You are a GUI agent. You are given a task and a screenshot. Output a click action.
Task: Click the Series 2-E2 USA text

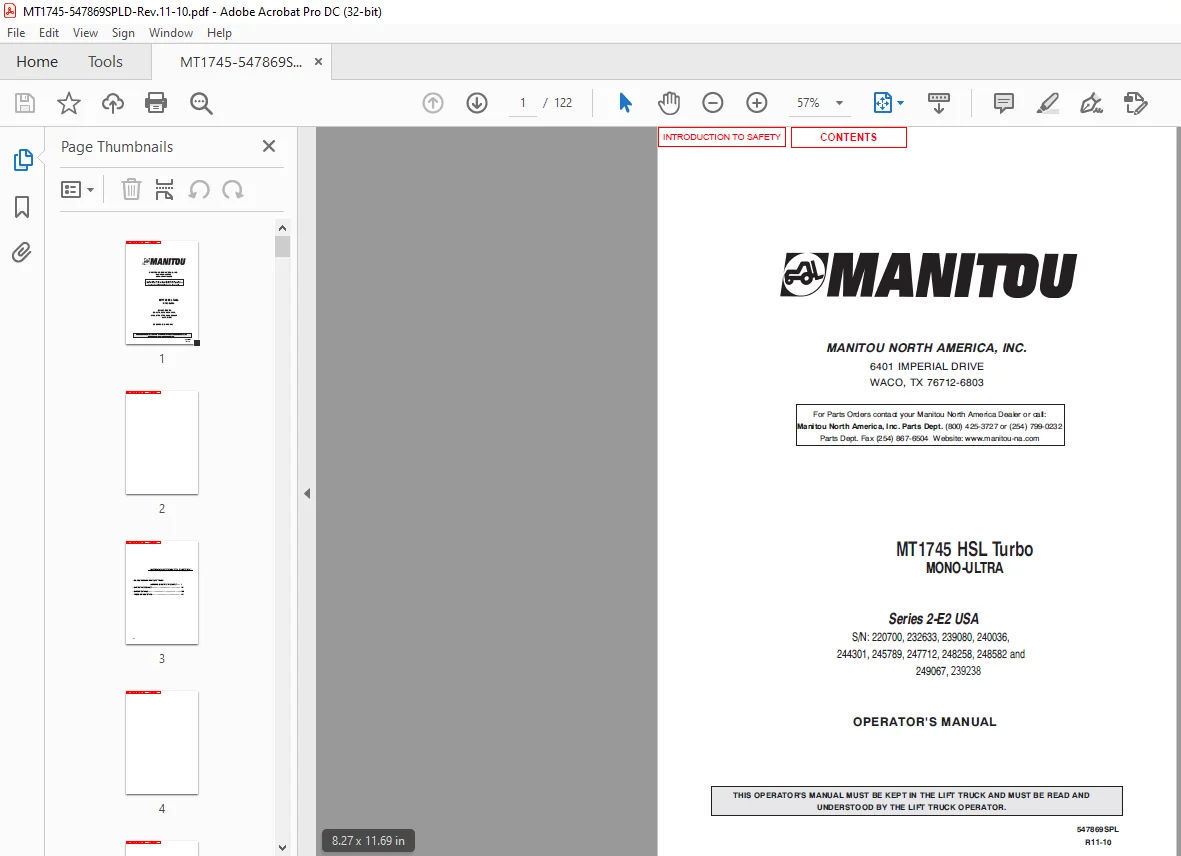click(933, 619)
